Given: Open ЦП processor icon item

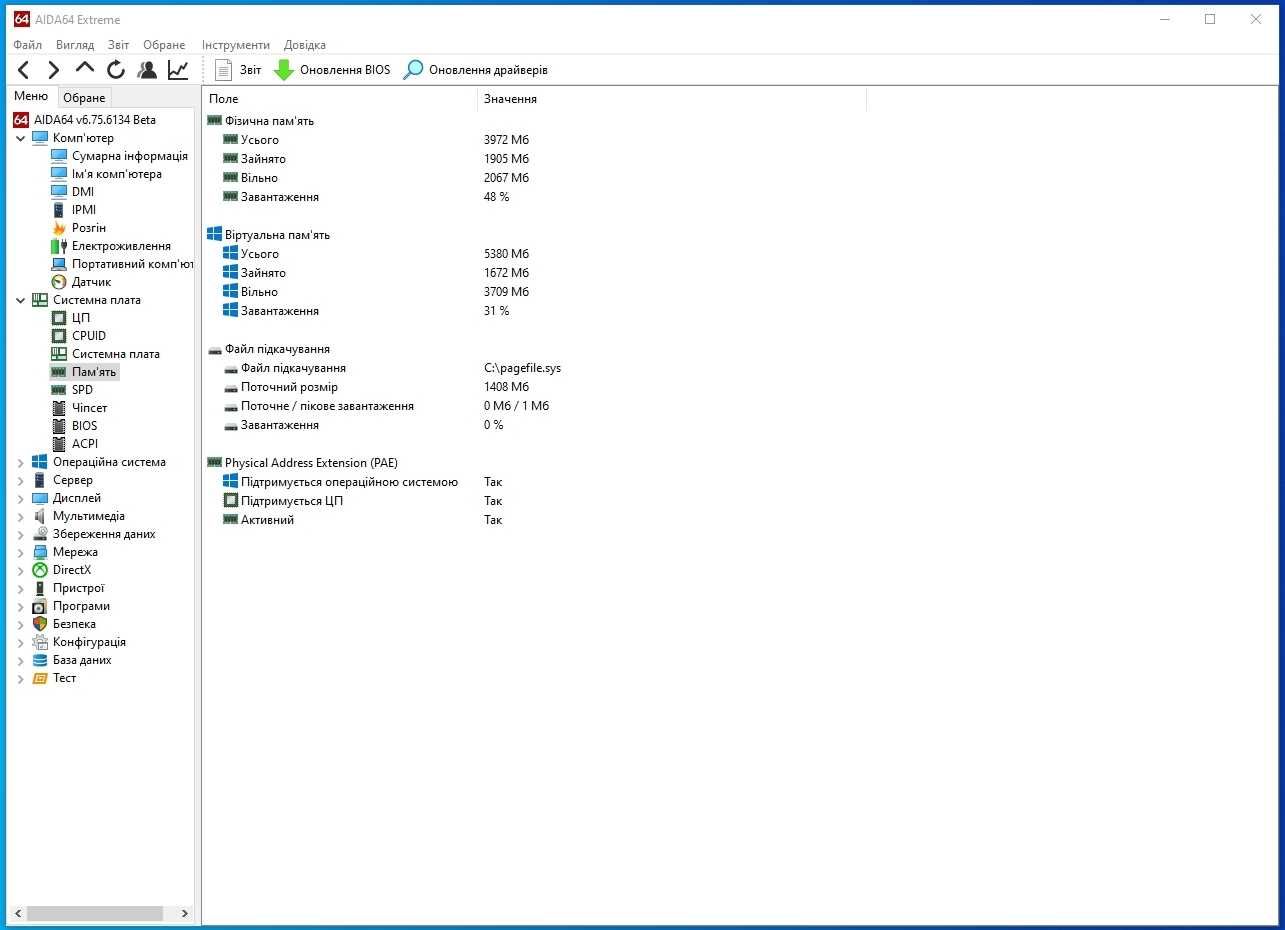Looking at the screenshot, I should (59, 318).
